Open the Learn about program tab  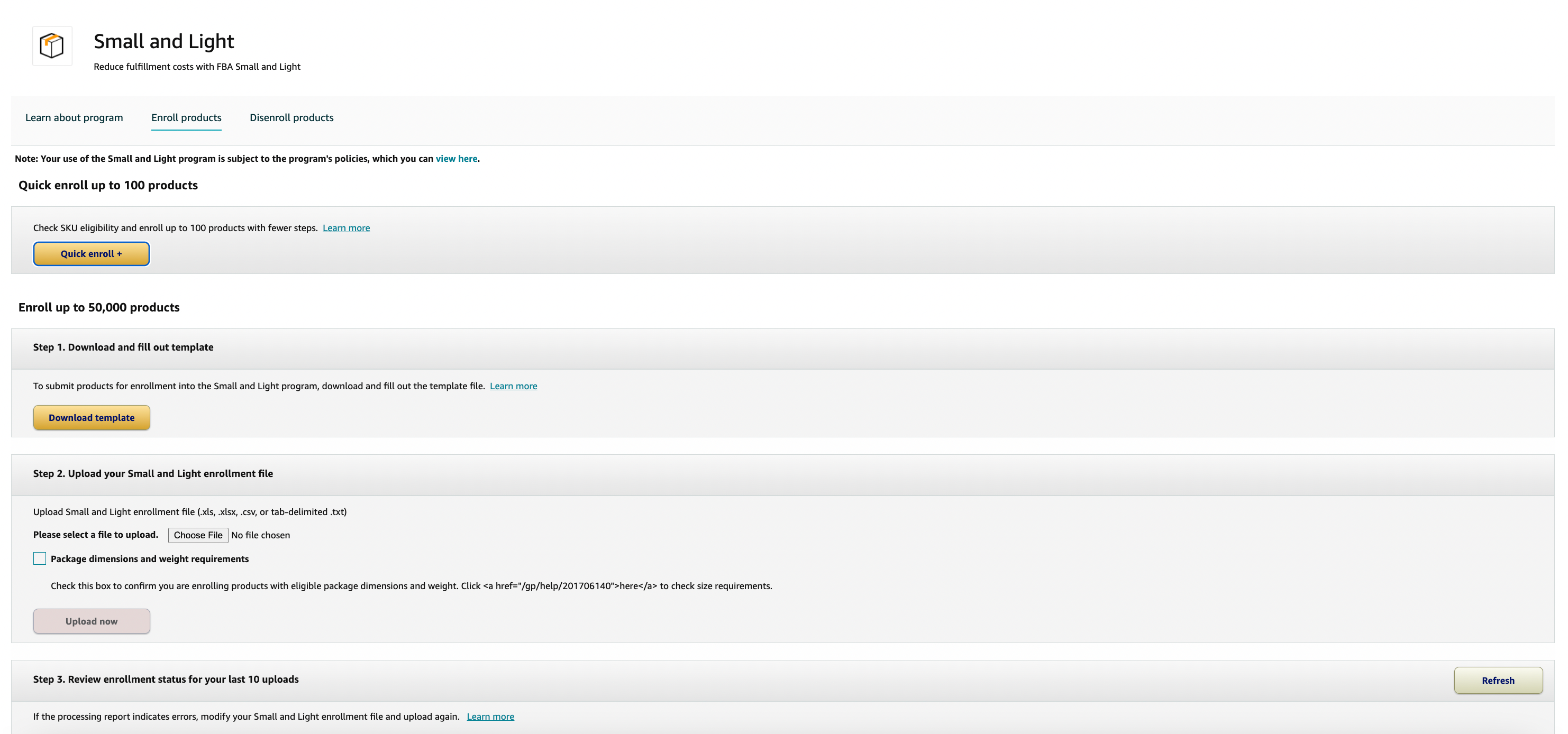(x=74, y=117)
